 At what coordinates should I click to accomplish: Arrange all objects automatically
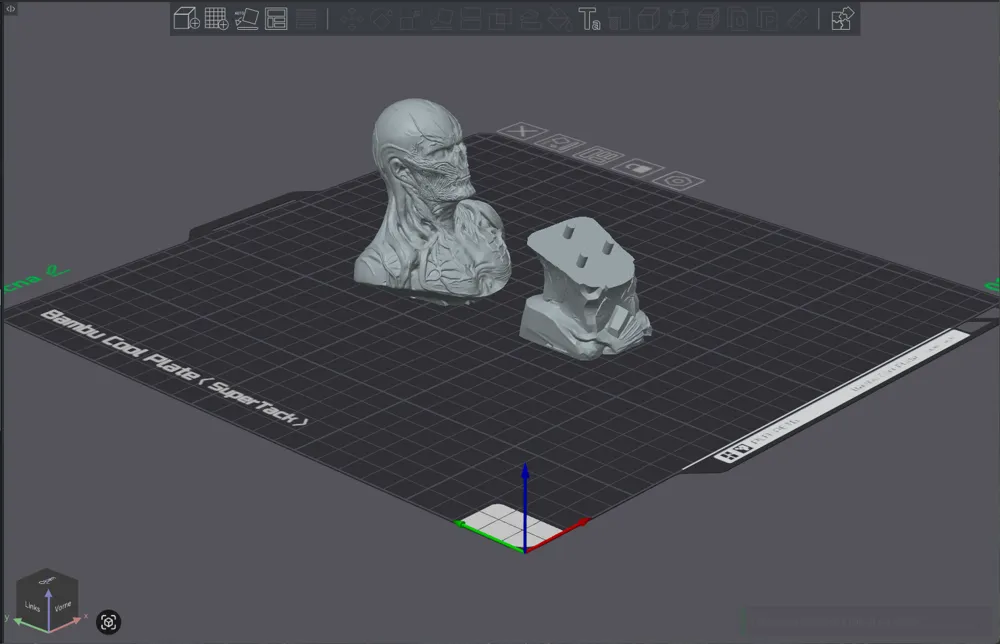pyautogui.click(x=277, y=17)
